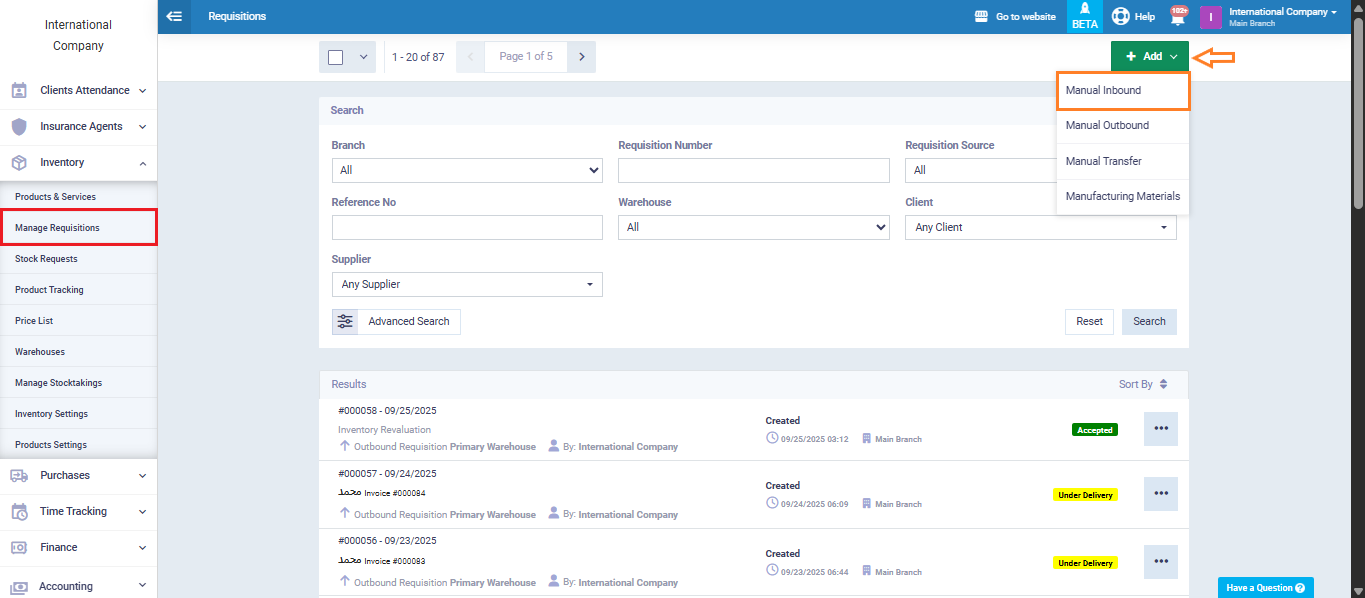Tick the select-all checkbox

pos(336,57)
